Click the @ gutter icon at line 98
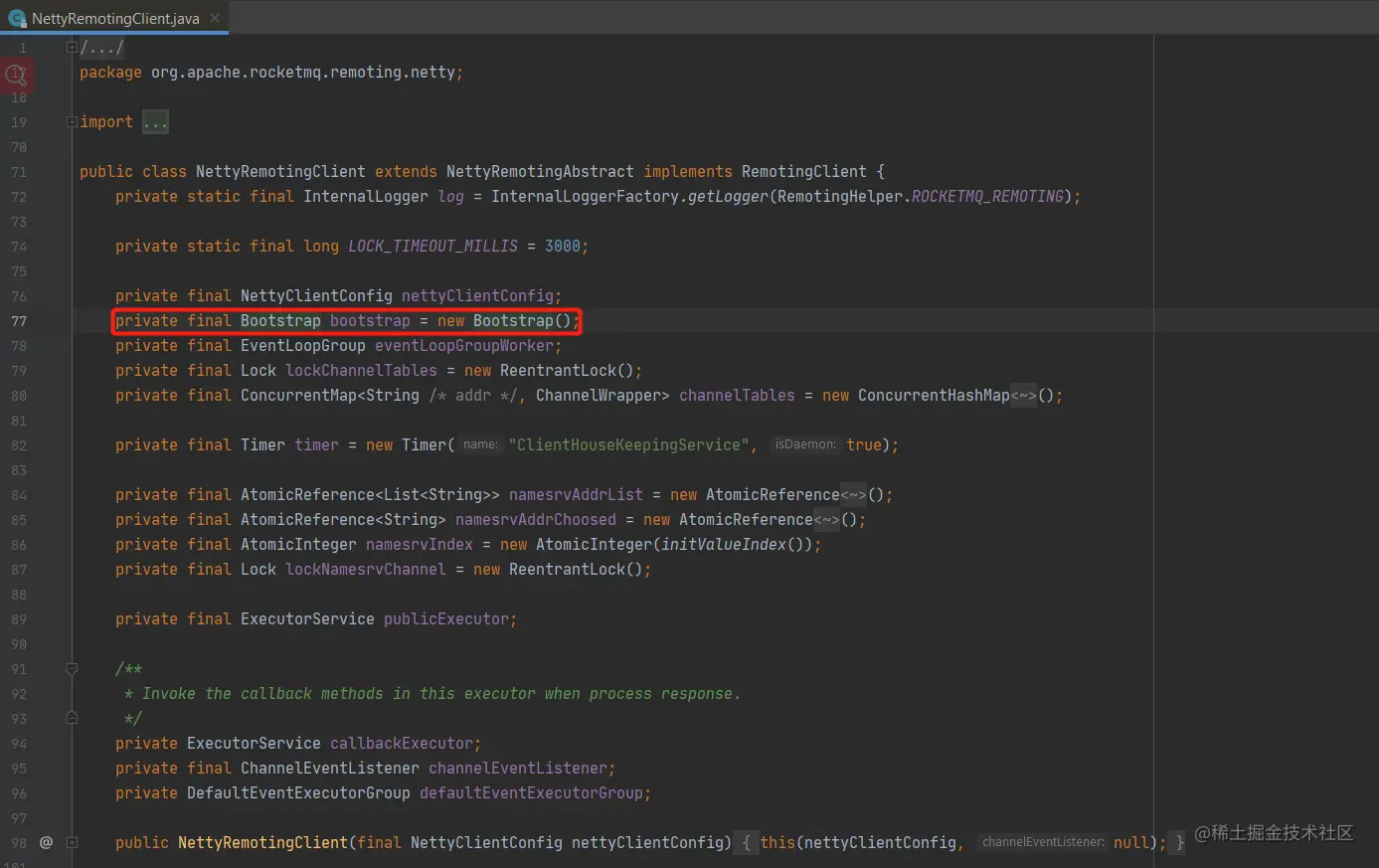Image resolution: width=1379 pixels, height=868 pixels. 46,842
